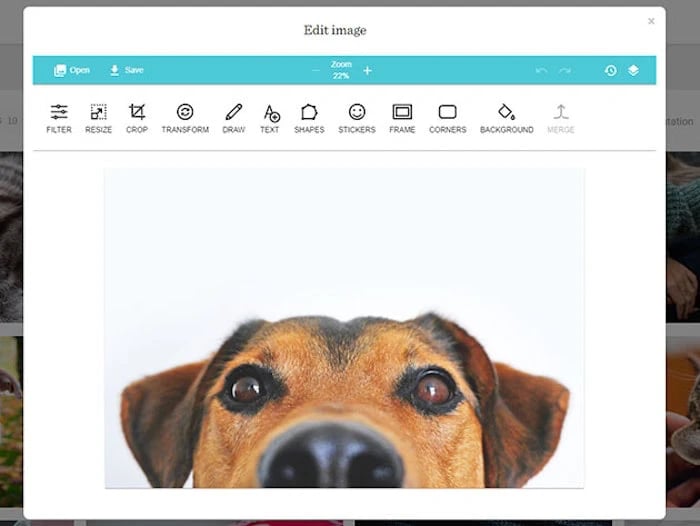Open the Stickers panel

[x=357, y=118]
